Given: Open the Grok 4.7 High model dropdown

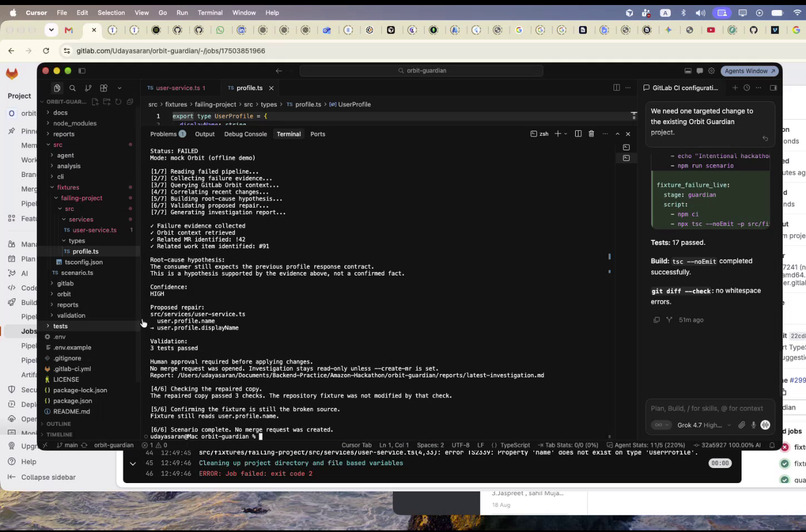Looking at the screenshot, I should pyautogui.click(x=704, y=425).
